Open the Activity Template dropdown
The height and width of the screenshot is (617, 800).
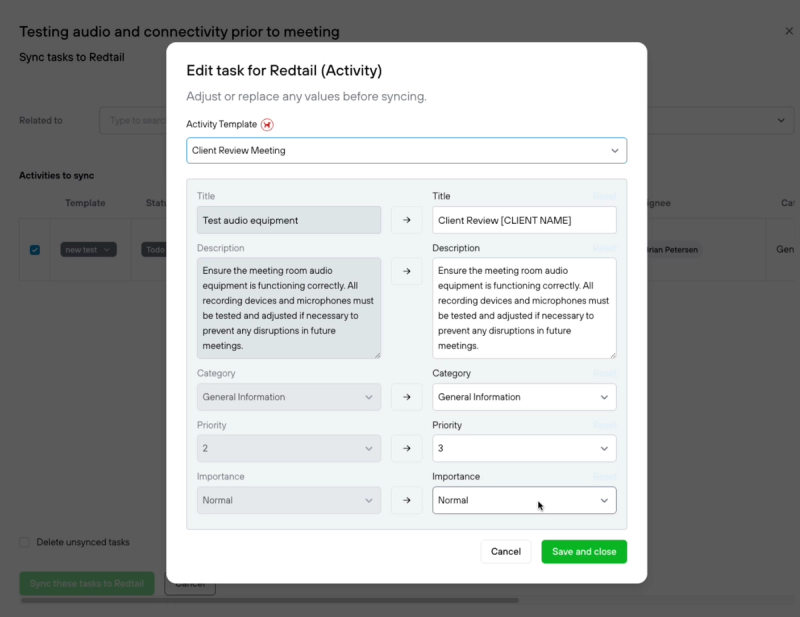click(x=407, y=151)
